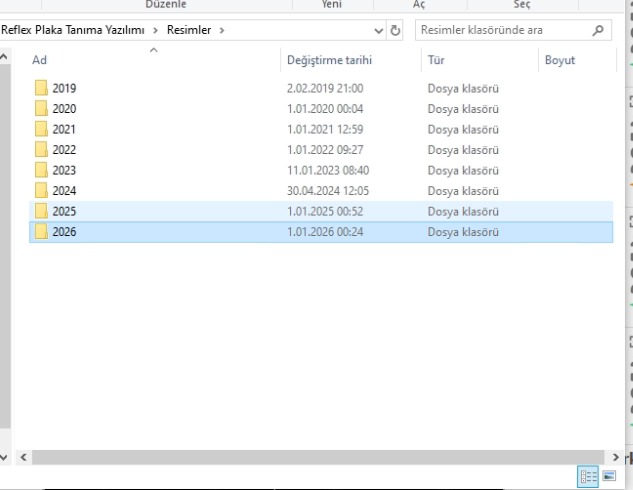The width and height of the screenshot is (633, 490).
Task: Click date 1.01.2022 09:27
Action: coord(325,150)
